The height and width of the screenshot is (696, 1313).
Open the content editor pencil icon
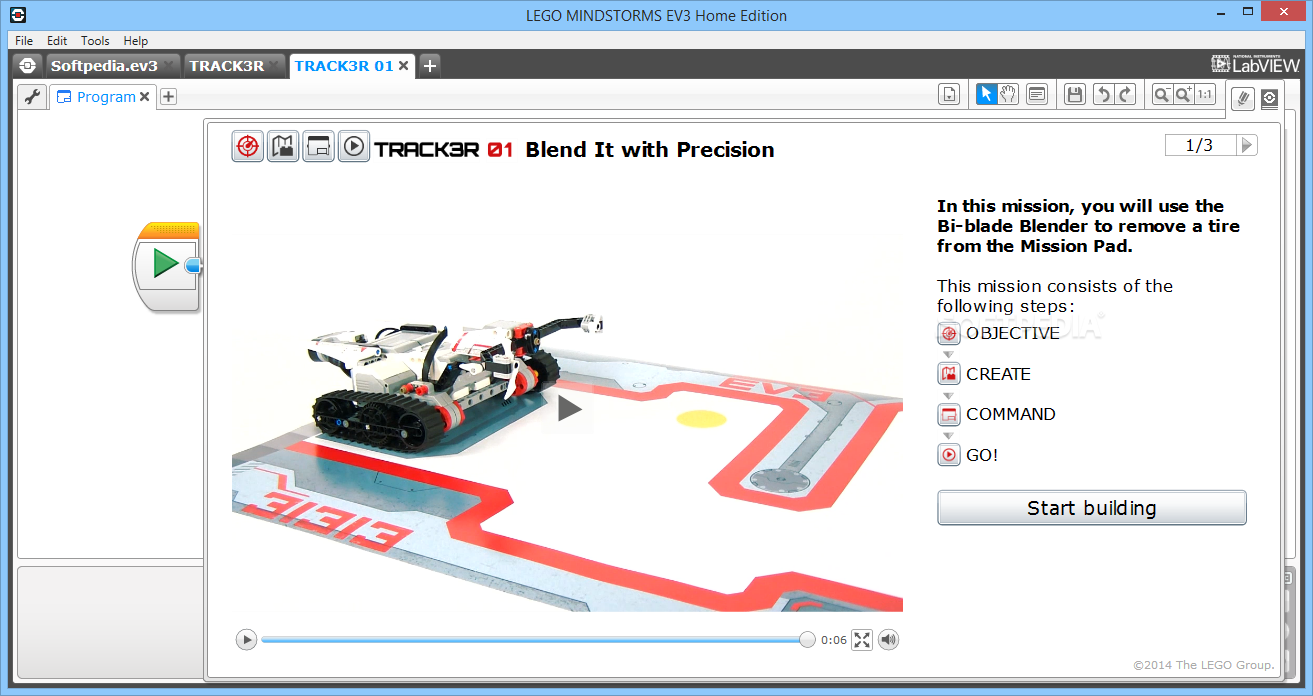pyautogui.click(x=1243, y=98)
